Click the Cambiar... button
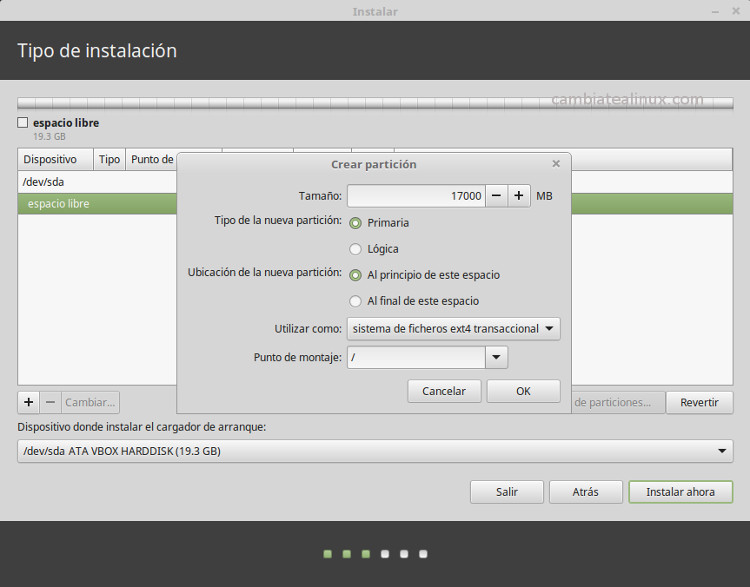This screenshot has width=750, height=587. (90, 402)
